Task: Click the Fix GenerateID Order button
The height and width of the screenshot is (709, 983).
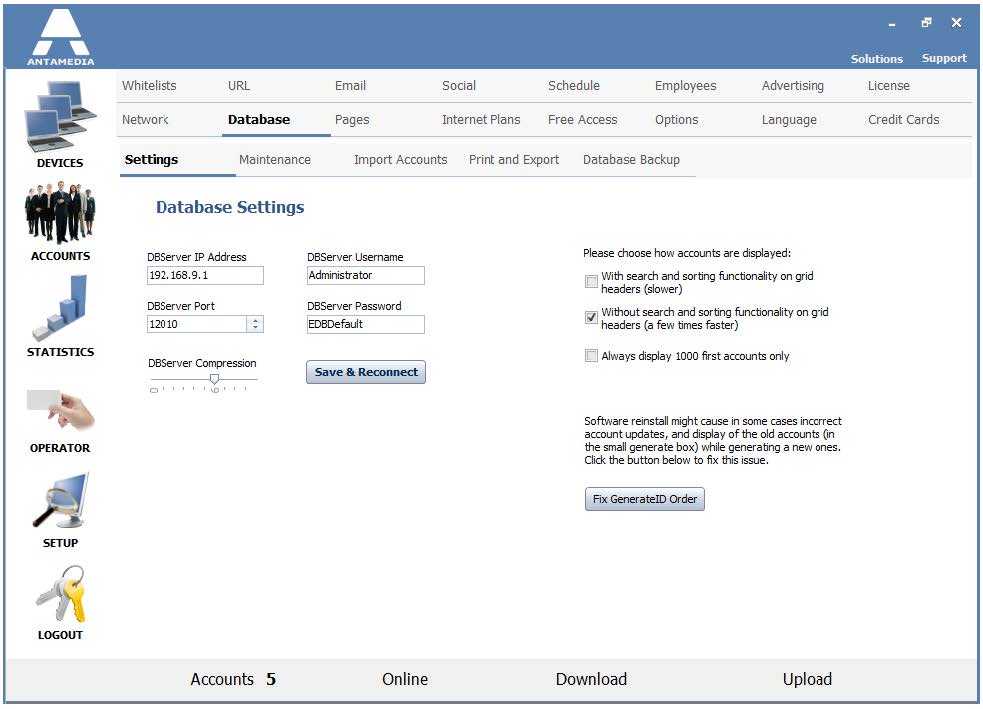Action: pos(644,499)
